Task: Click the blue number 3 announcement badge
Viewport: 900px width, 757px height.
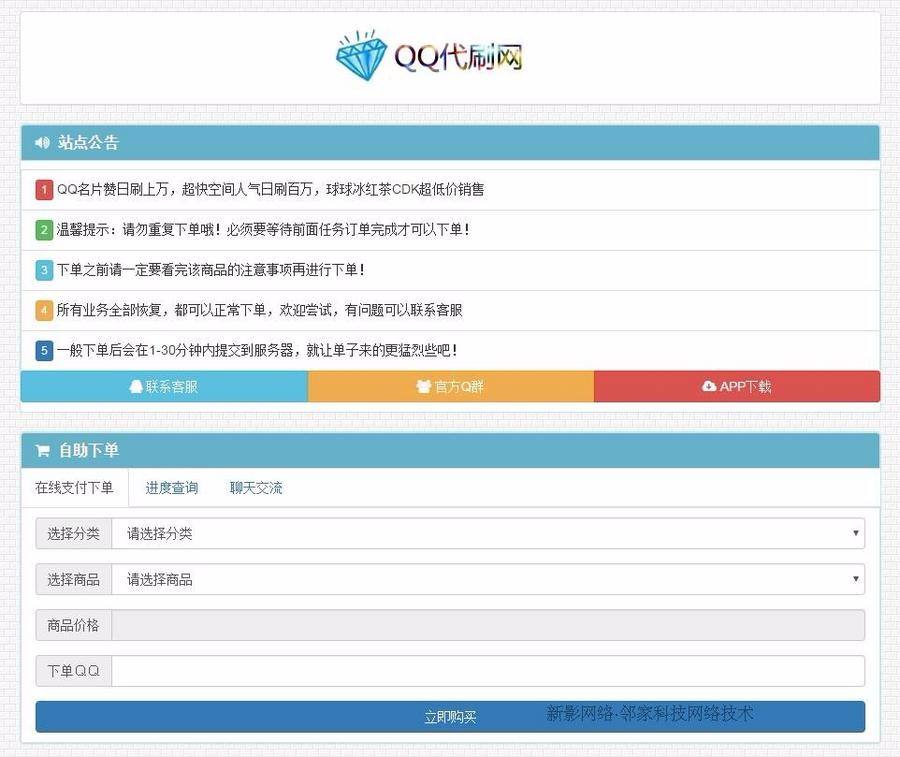Action: 42,270
